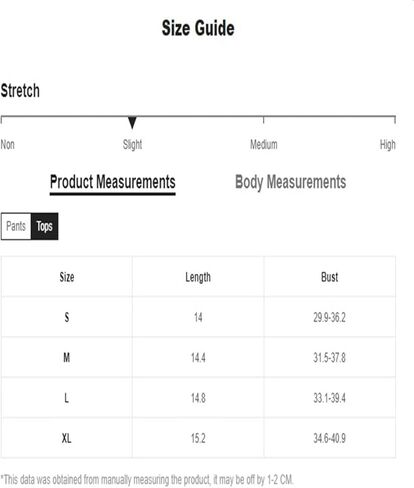Click the Medium stretch label
414x488 pixels.
click(264, 145)
